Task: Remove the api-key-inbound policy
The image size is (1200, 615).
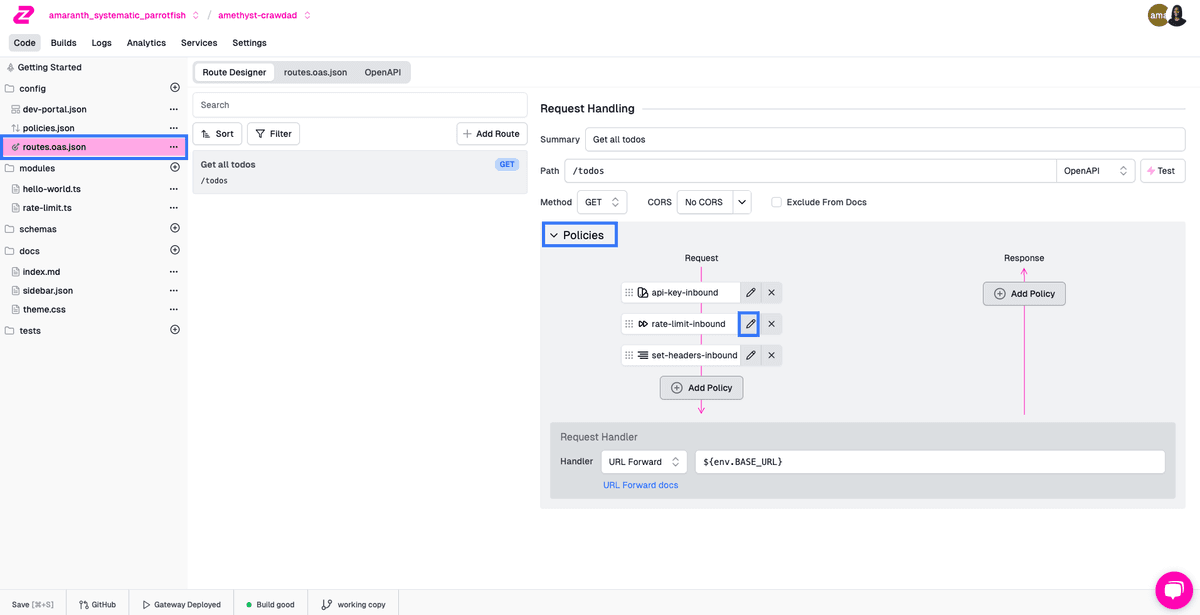Action: click(x=771, y=293)
